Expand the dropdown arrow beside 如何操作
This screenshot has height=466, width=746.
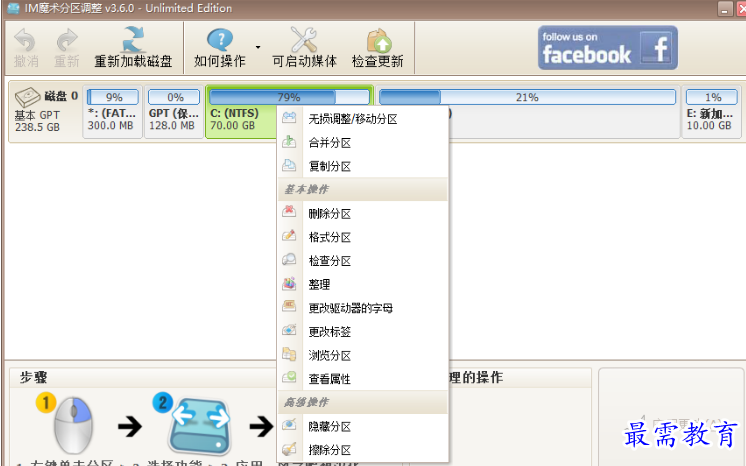click(258, 47)
